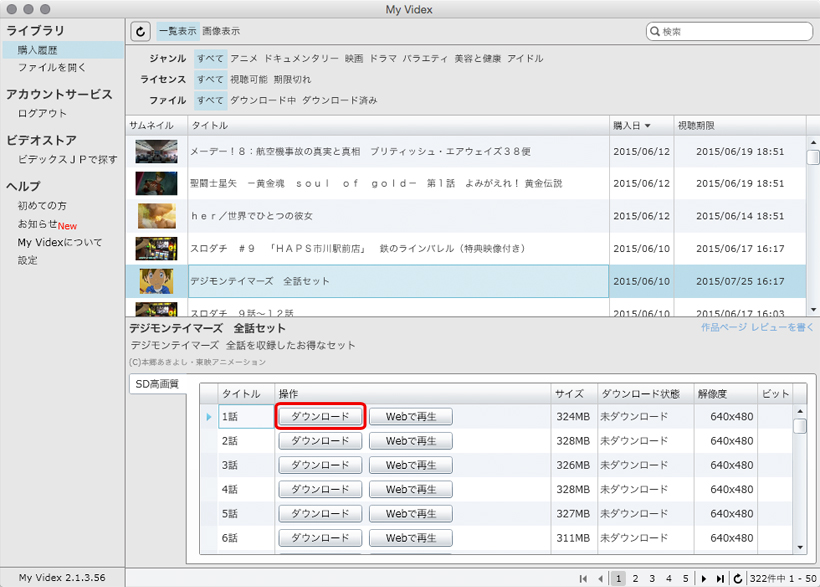Click the row indicator arrow beside 1話
820x587 pixels.
click(x=209, y=417)
